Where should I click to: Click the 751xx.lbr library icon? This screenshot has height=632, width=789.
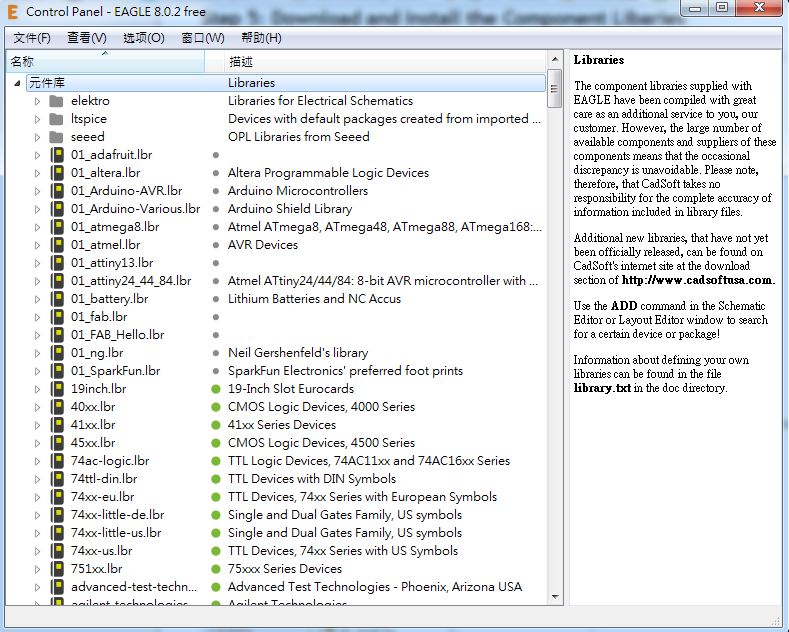[57, 569]
